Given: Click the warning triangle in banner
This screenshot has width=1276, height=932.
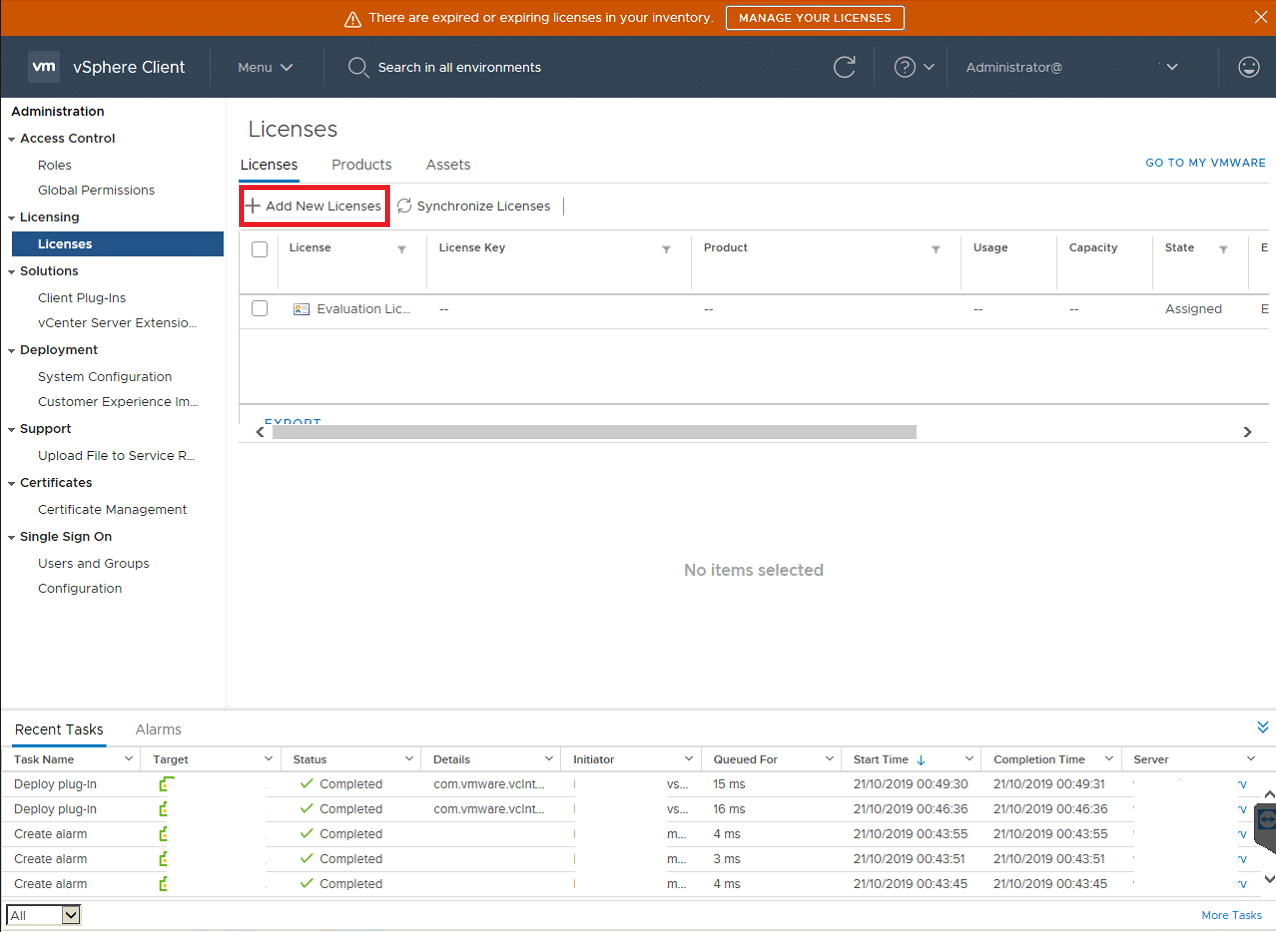Looking at the screenshot, I should click(352, 18).
